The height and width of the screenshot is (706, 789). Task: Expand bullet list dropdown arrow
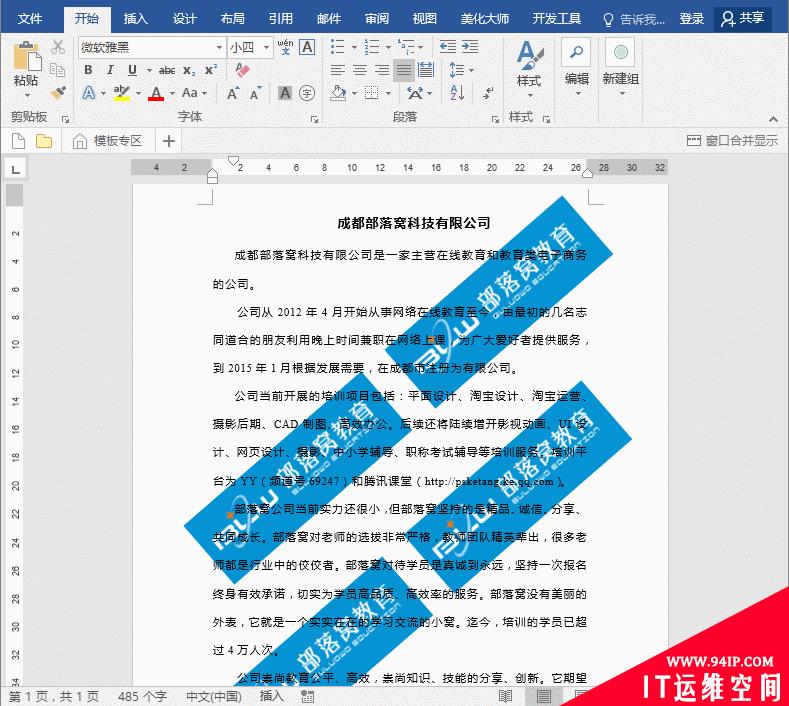coord(354,47)
